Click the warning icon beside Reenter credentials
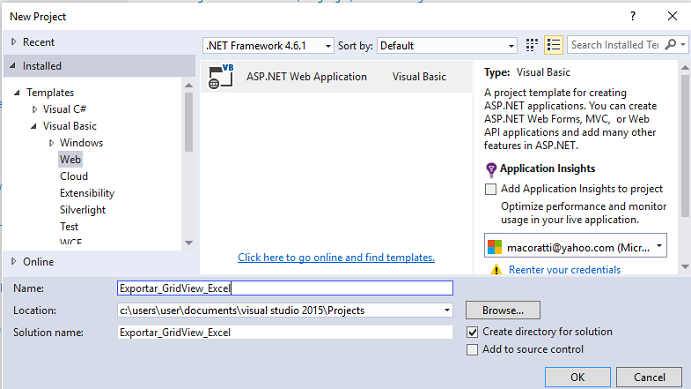 (x=496, y=269)
